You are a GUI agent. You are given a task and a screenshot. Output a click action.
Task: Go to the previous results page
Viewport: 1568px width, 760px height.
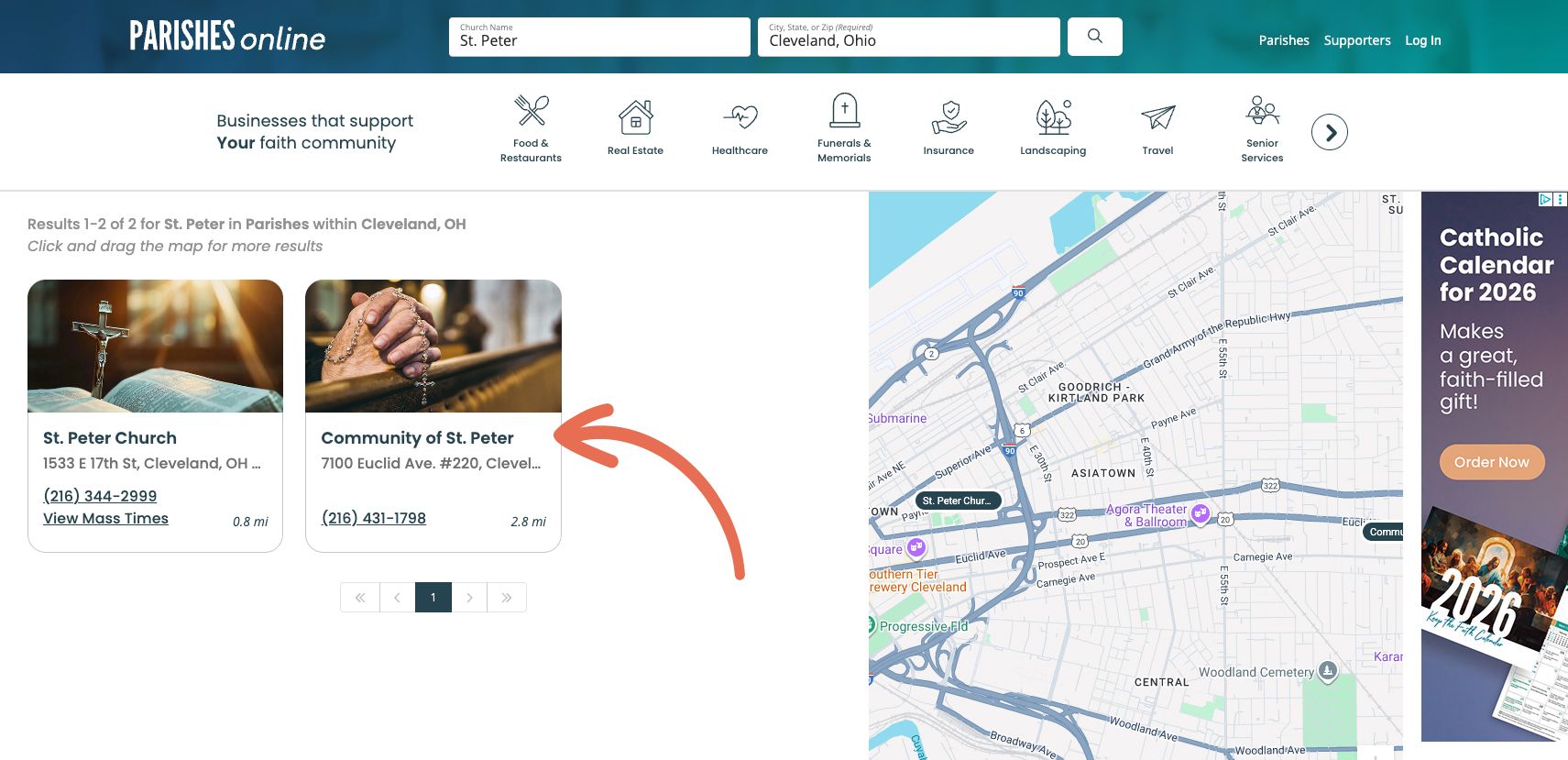click(x=397, y=598)
